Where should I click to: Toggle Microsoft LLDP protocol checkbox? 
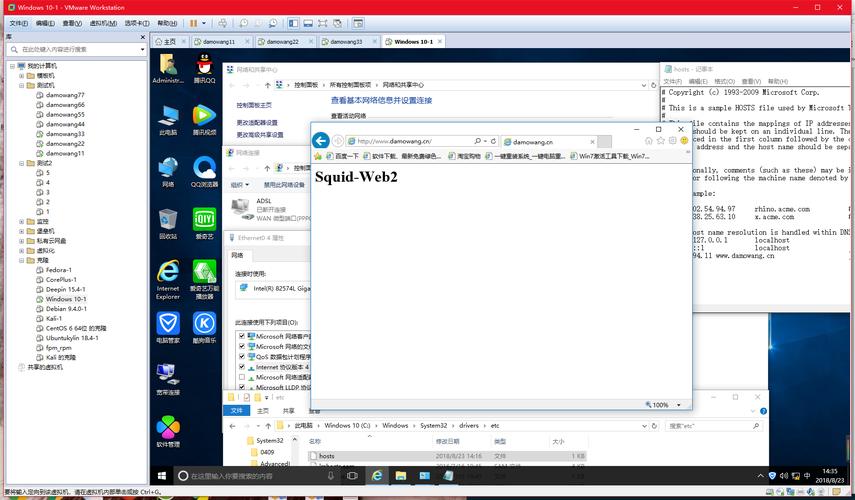point(242,387)
